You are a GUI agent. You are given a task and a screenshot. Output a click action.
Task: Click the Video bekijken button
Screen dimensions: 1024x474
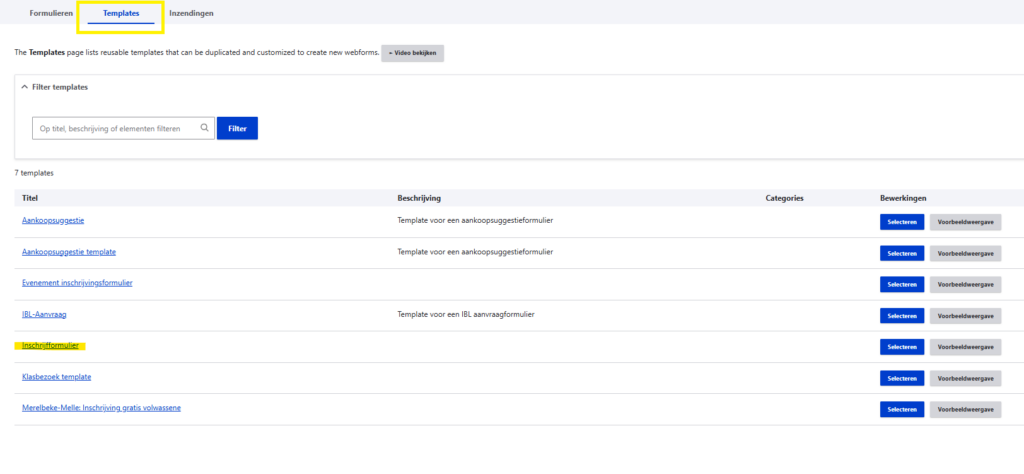point(412,53)
